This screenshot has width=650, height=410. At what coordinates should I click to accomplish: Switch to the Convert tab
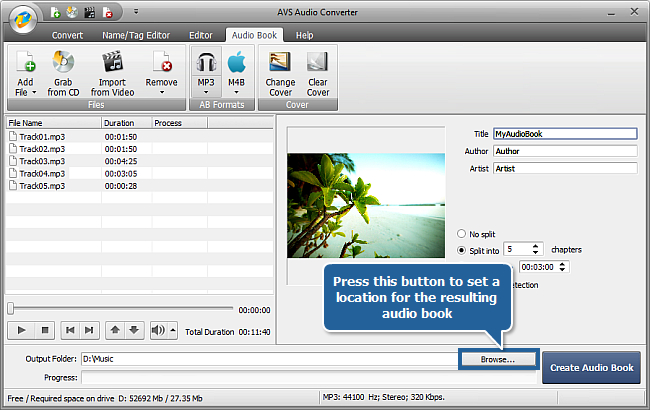click(x=67, y=35)
